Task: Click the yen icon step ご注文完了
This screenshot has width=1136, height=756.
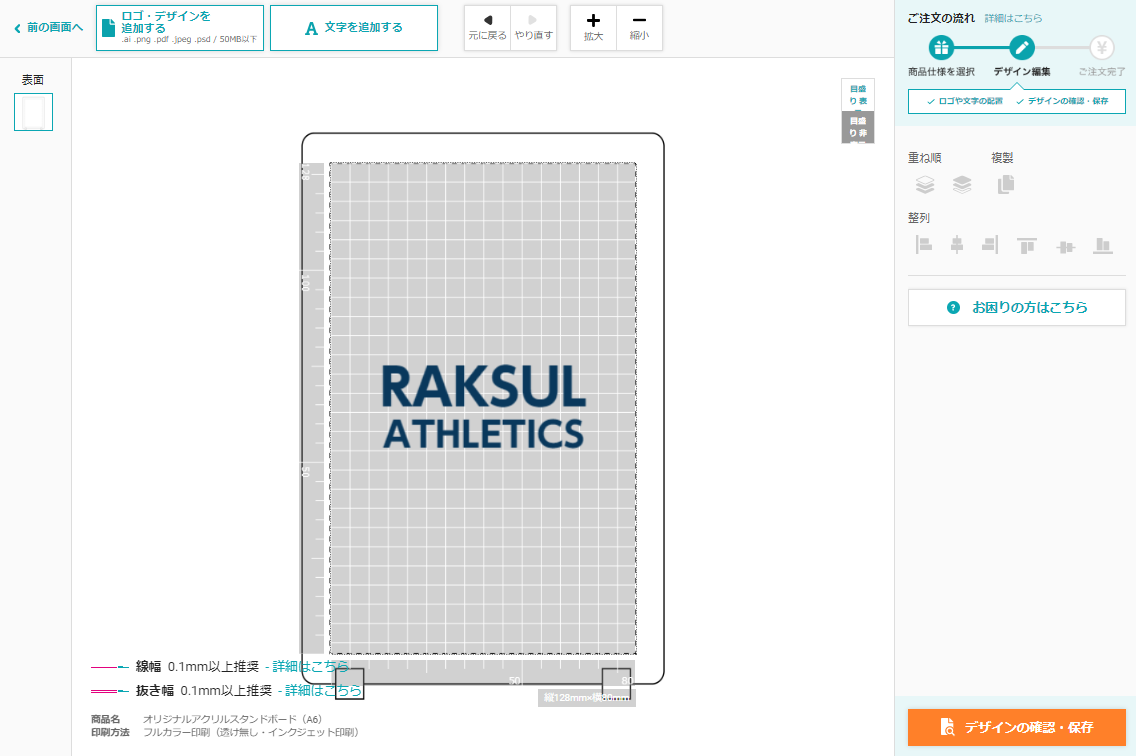Action: click(1101, 49)
